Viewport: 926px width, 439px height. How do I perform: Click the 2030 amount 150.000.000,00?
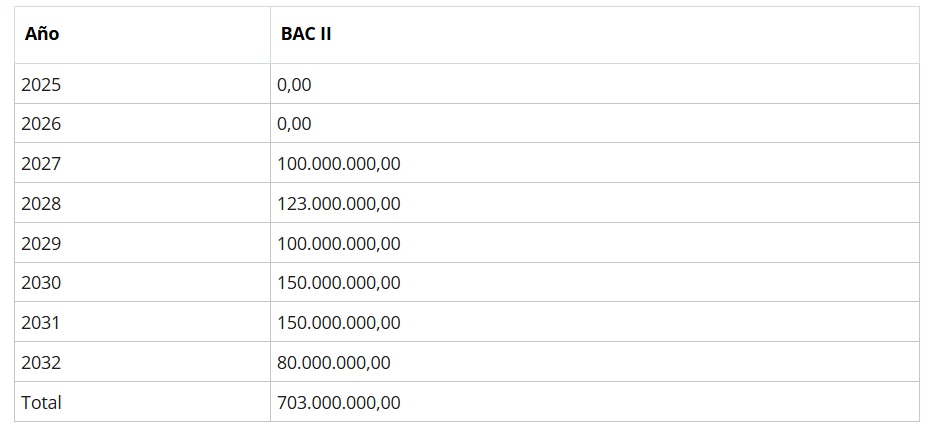339,283
